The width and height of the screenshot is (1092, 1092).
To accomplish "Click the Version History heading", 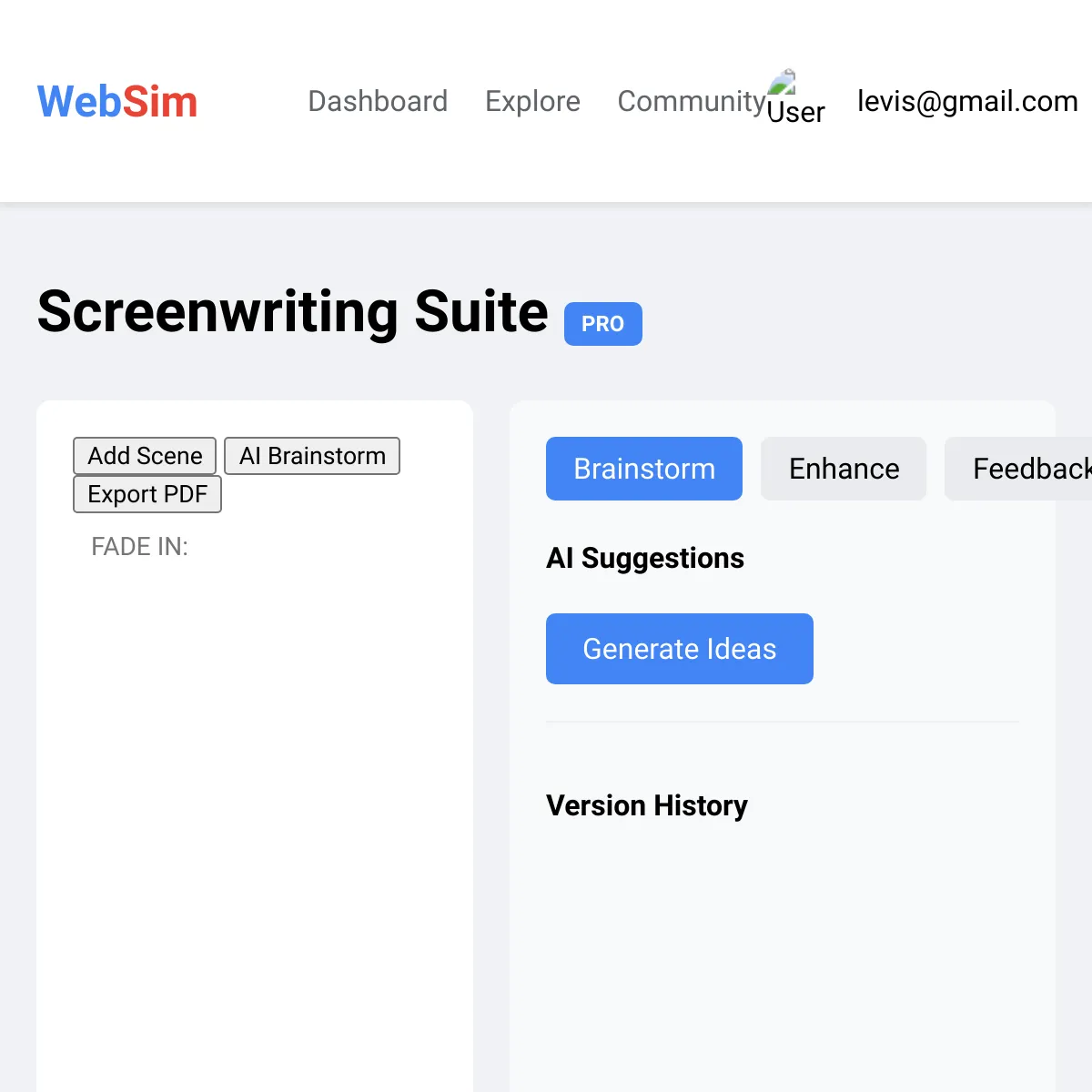I will point(647,805).
